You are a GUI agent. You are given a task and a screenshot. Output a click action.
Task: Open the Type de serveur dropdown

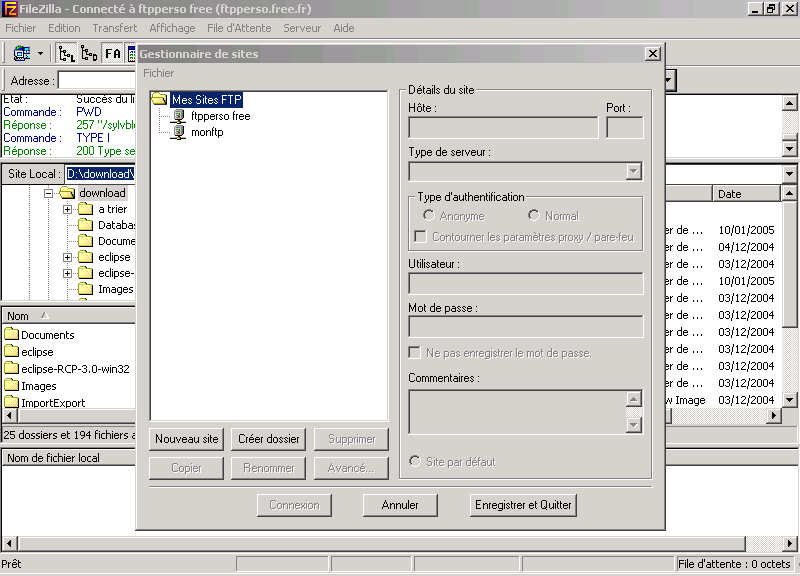[634, 171]
